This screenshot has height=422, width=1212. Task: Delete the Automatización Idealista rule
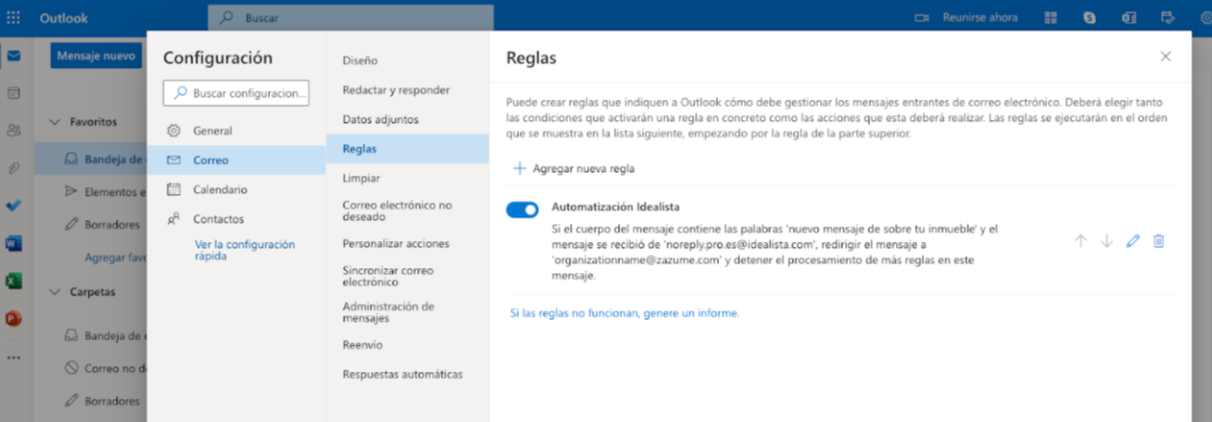click(x=1158, y=241)
